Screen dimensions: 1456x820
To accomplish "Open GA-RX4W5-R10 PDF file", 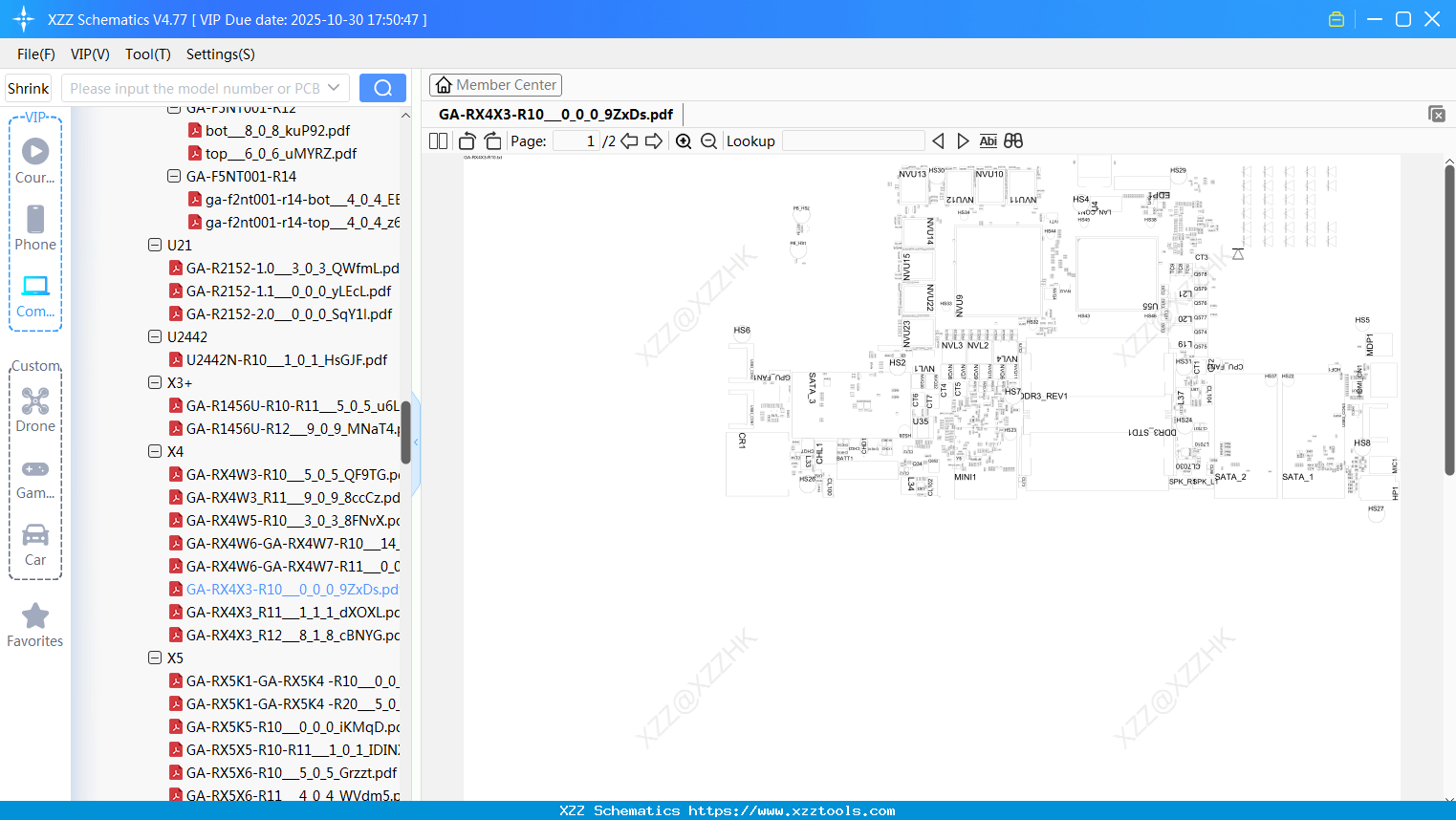I will (x=284, y=520).
